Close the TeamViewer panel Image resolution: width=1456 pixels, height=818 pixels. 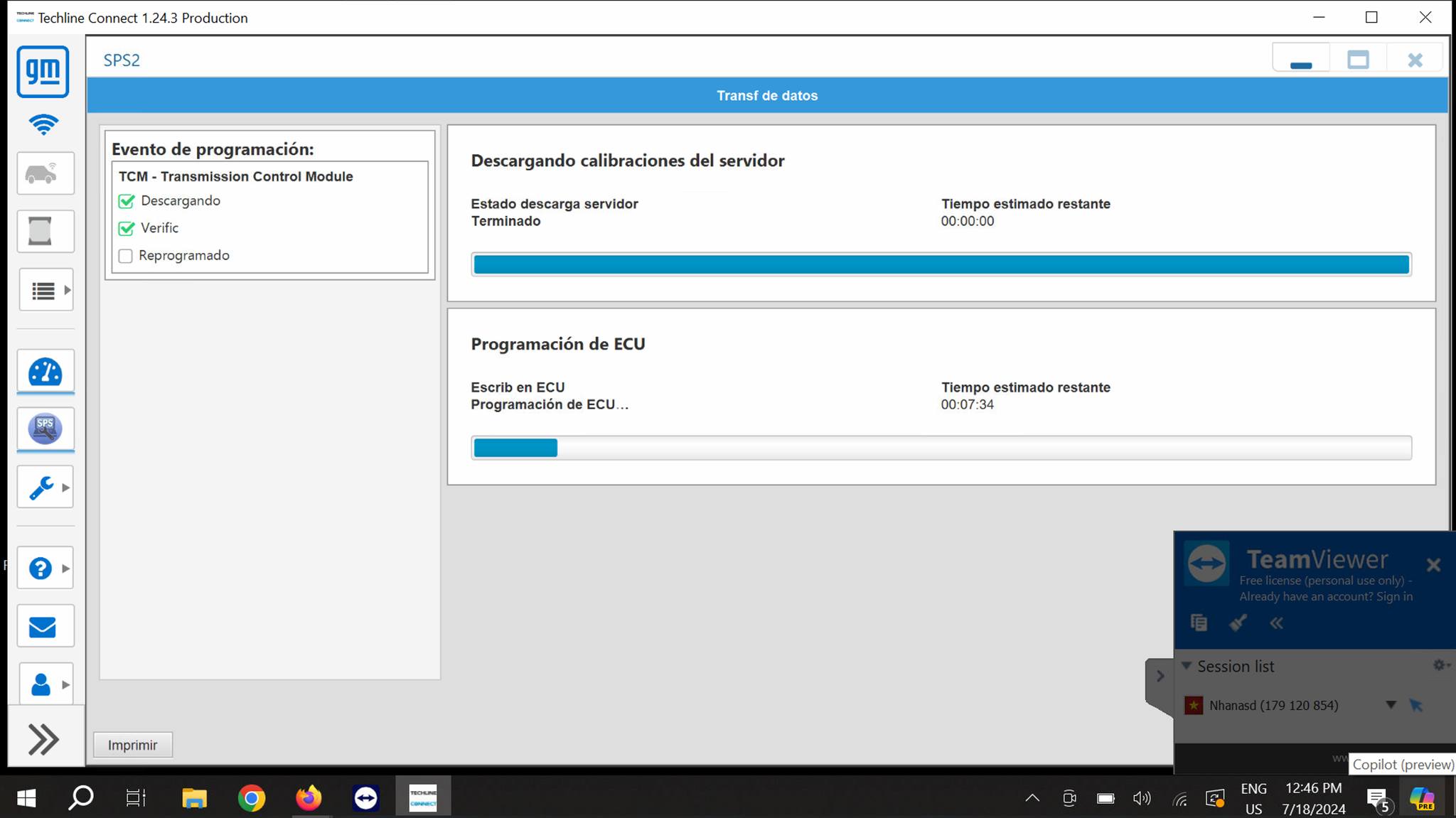(1433, 565)
